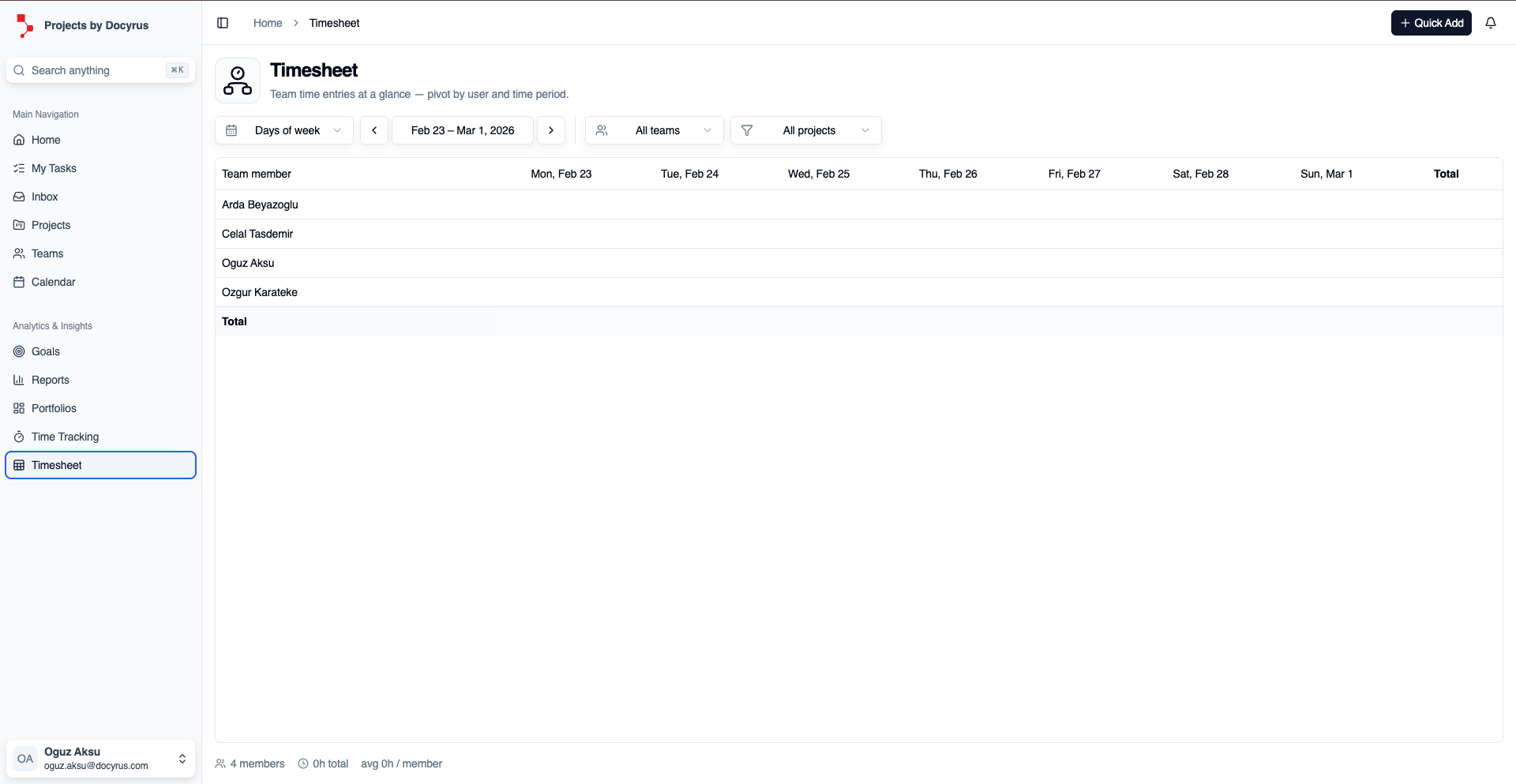Select the Home icon in Main Navigation
This screenshot has width=1516, height=784.
click(x=18, y=140)
